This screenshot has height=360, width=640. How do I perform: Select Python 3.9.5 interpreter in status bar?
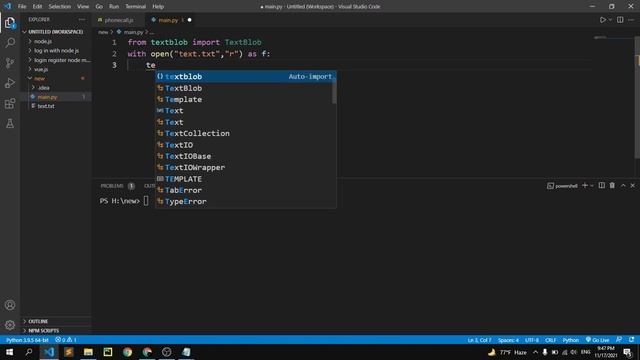click(27, 340)
